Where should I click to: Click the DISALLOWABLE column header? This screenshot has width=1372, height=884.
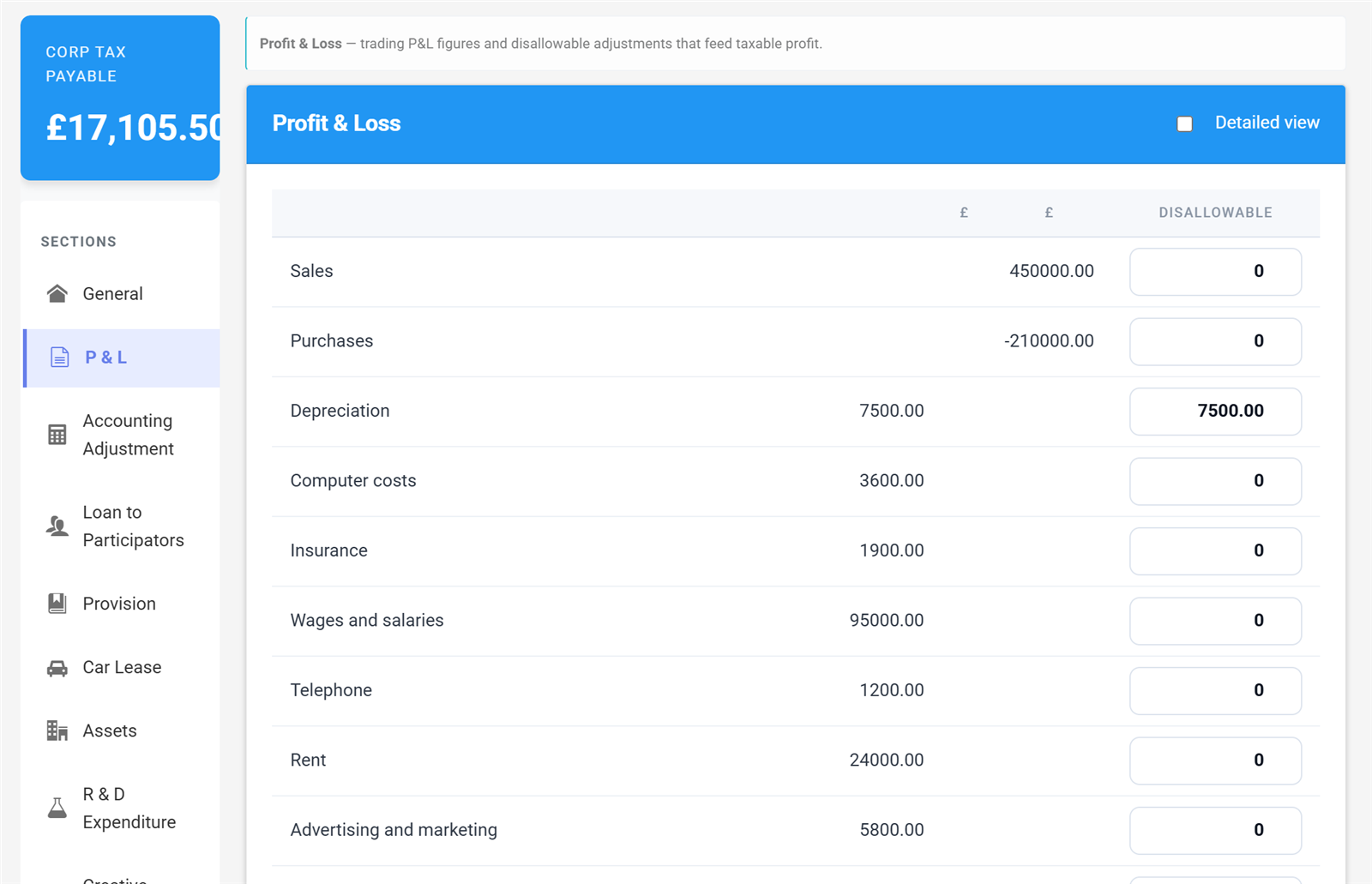coord(1215,213)
